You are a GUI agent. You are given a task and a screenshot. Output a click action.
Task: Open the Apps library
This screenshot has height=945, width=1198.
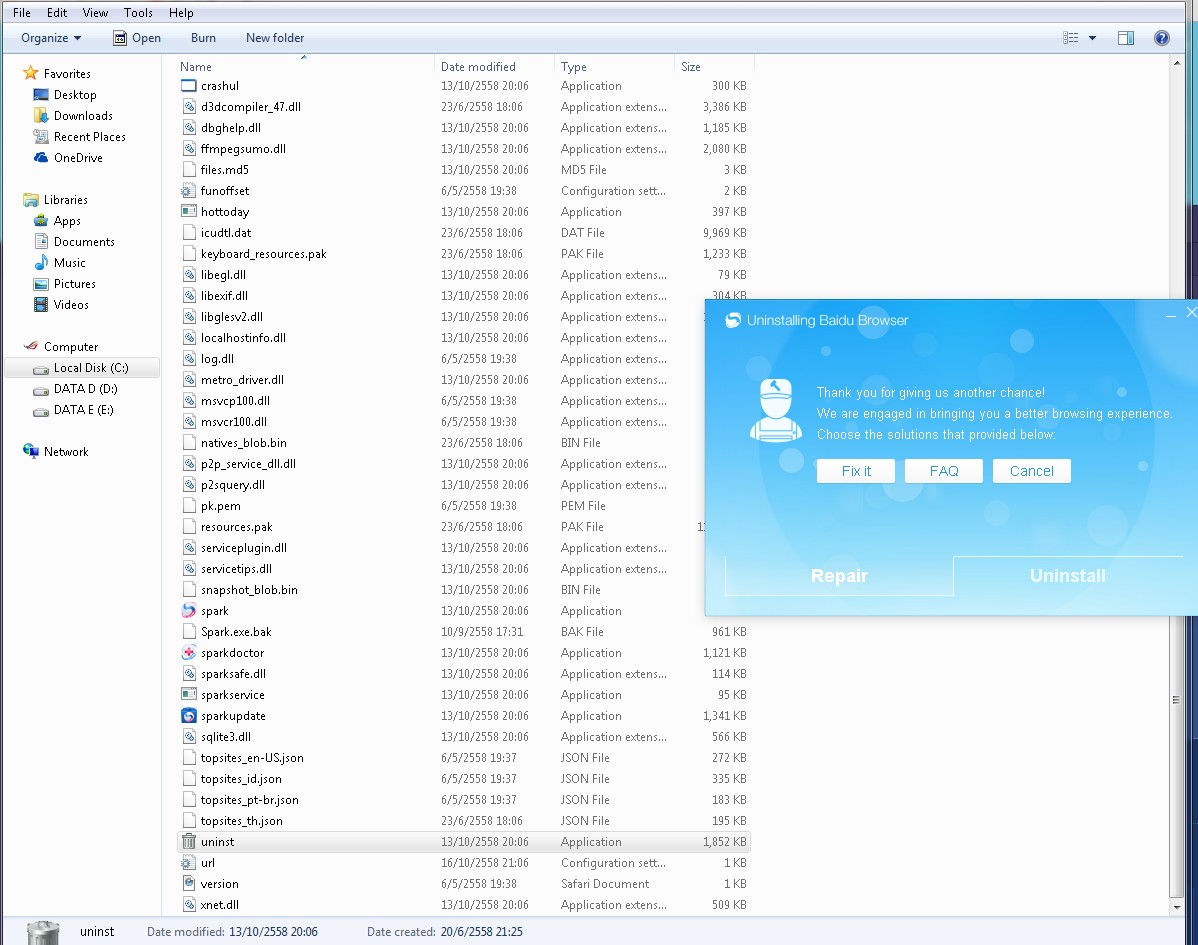tap(67, 221)
